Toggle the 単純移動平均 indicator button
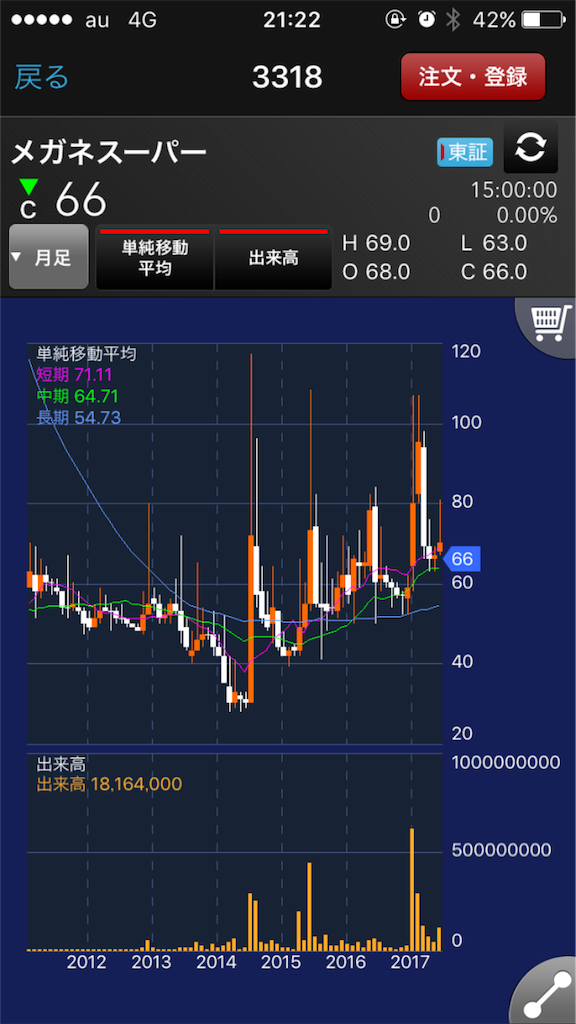Screen dimensions: 576x1024 click(x=155, y=258)
